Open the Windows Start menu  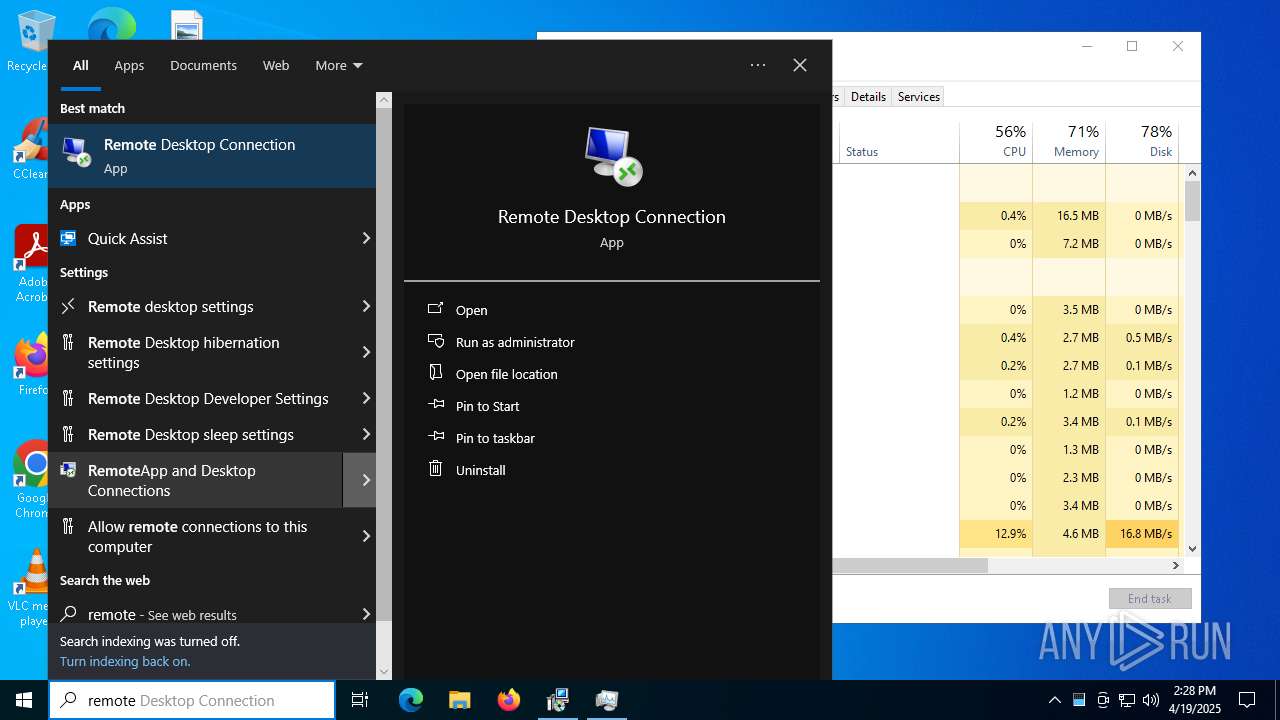pos(24,700)
